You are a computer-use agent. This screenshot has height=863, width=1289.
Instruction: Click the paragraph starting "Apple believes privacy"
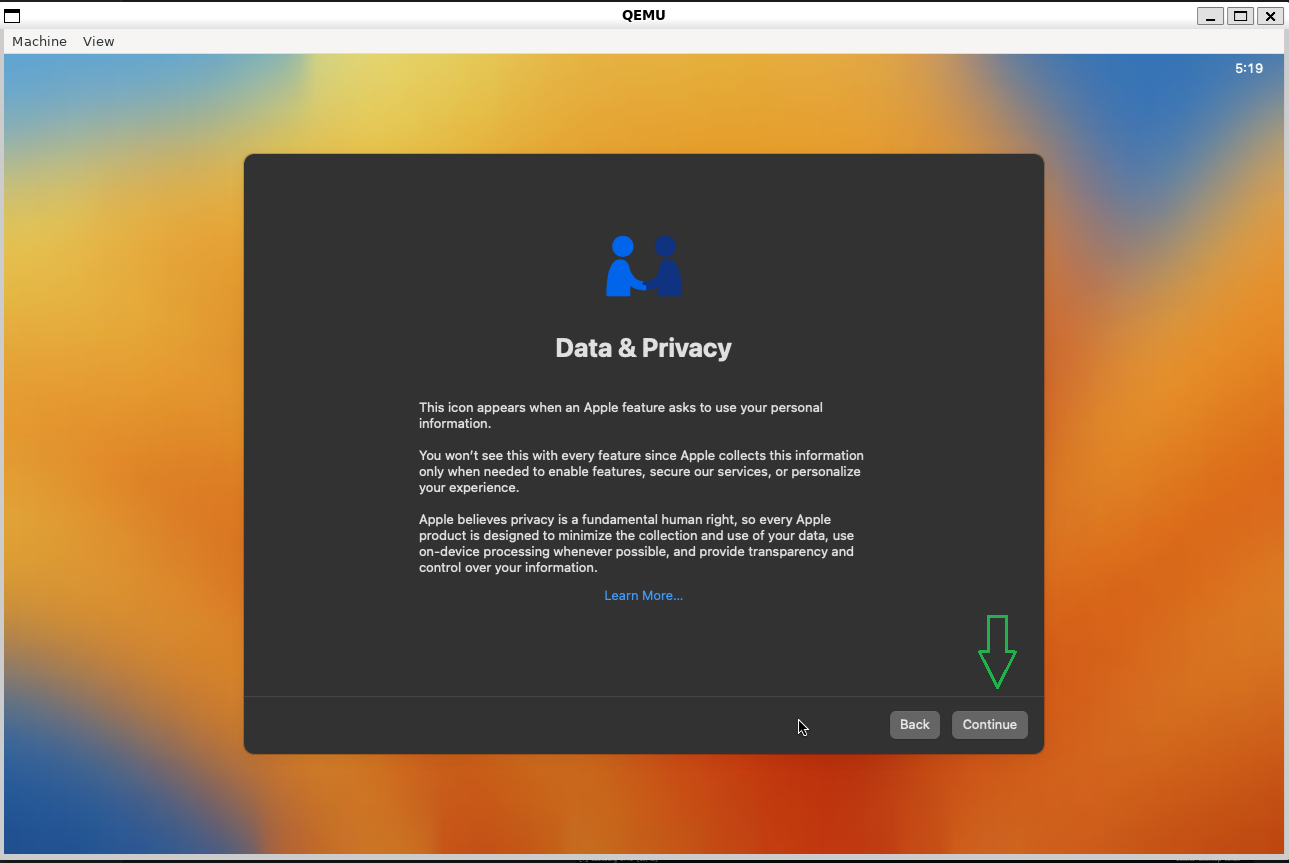pos(637,543)
